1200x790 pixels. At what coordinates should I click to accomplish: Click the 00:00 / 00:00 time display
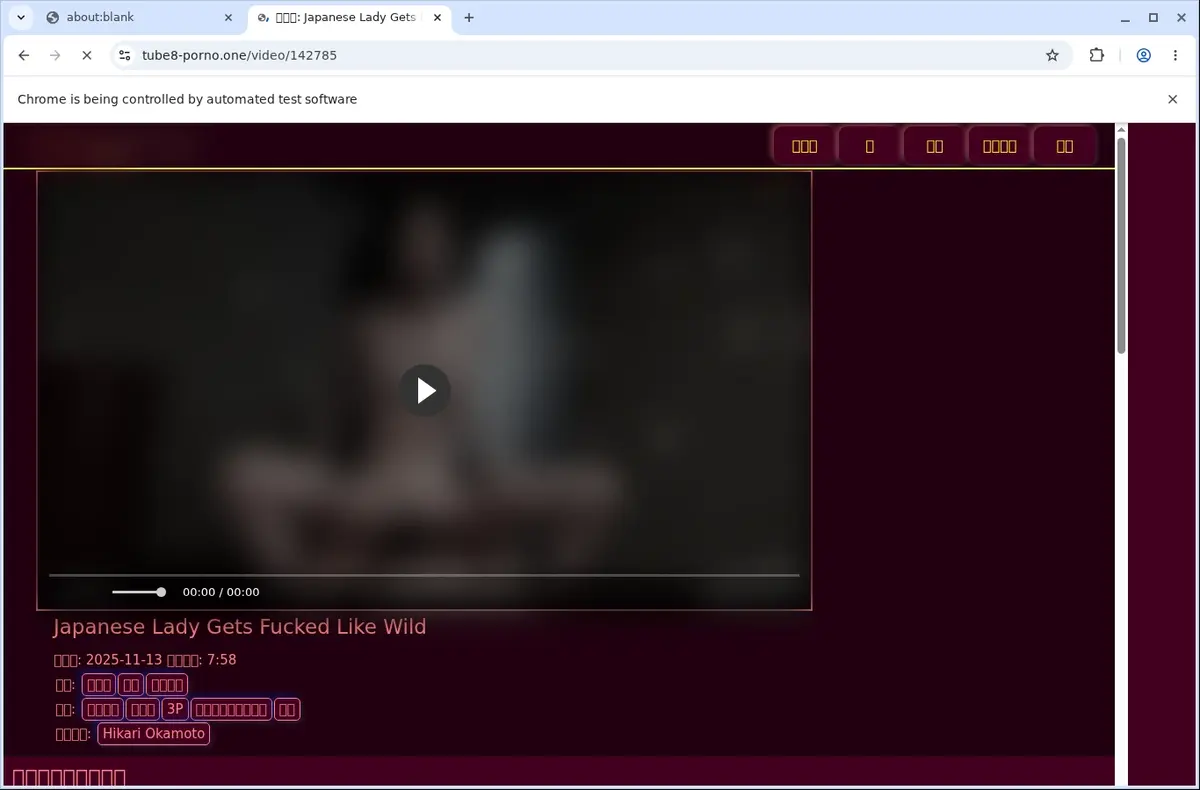(x=221, y=592)
